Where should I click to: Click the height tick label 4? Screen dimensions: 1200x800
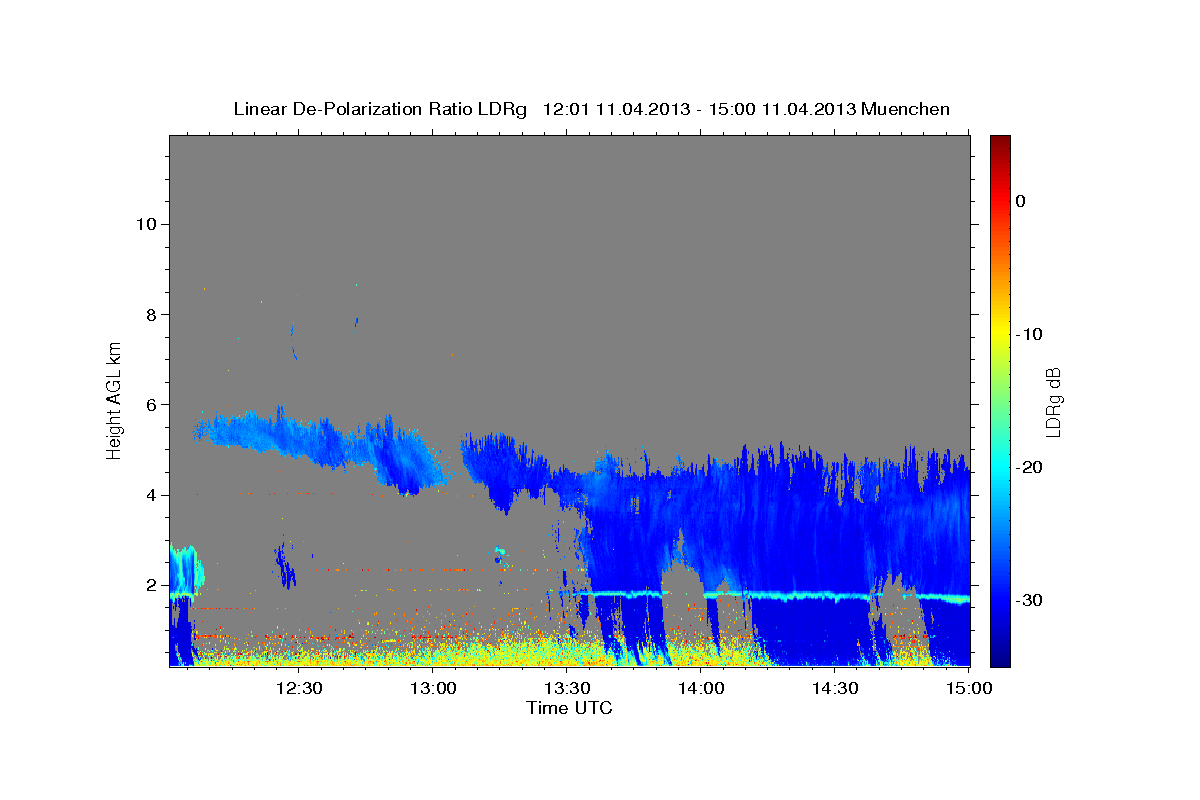(x=150, y=495)
